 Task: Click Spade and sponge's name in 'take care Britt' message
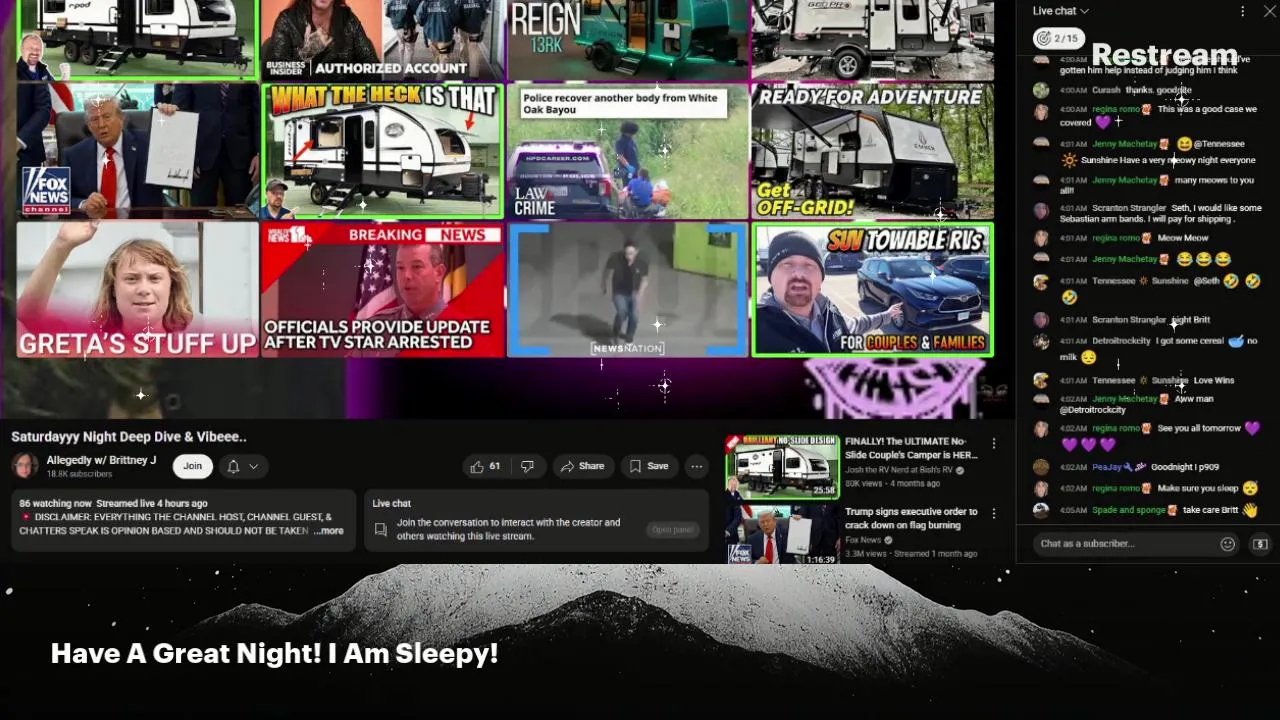click(1128, 510)
